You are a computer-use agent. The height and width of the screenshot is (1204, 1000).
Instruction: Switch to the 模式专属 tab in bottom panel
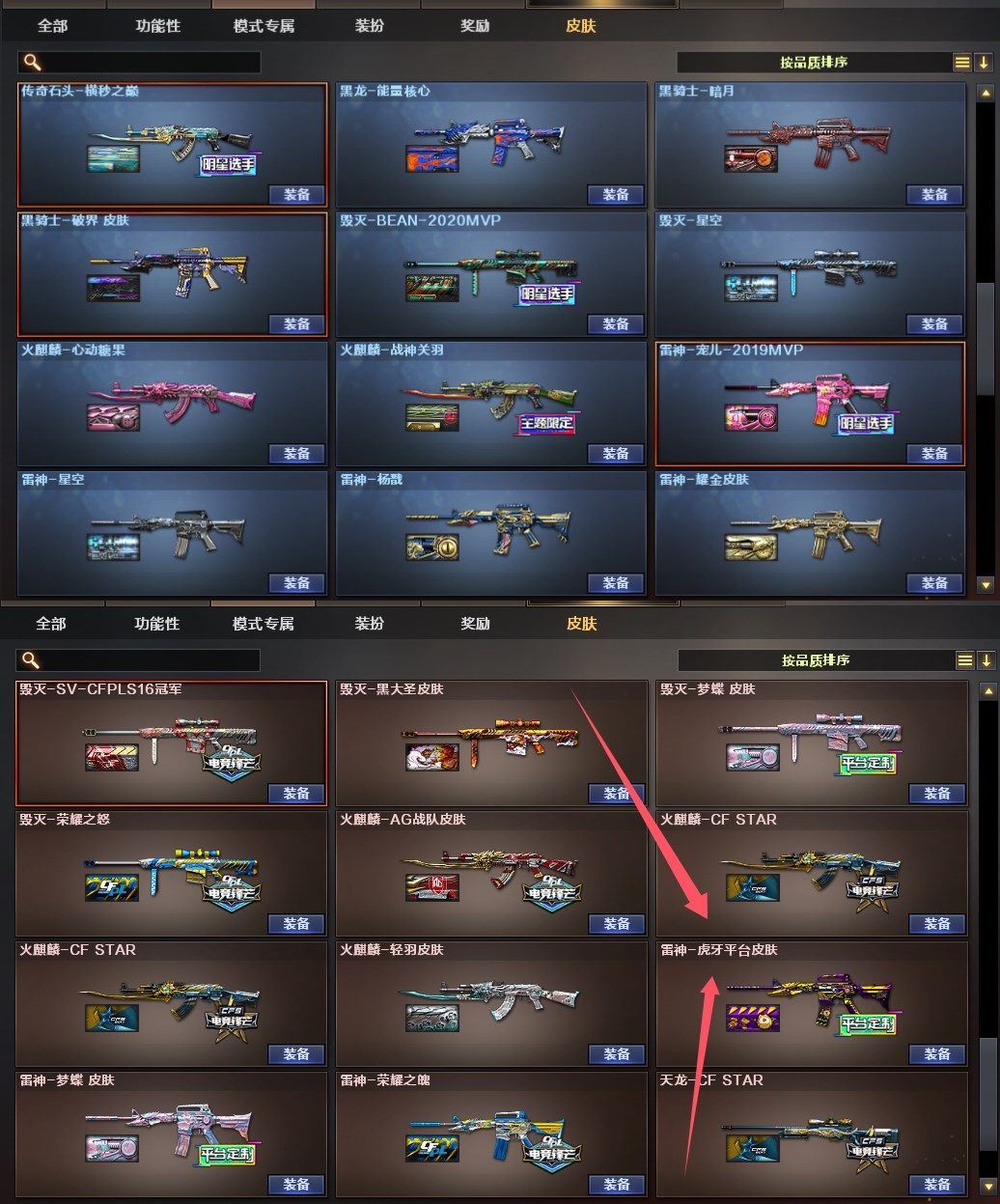point(264,624)
